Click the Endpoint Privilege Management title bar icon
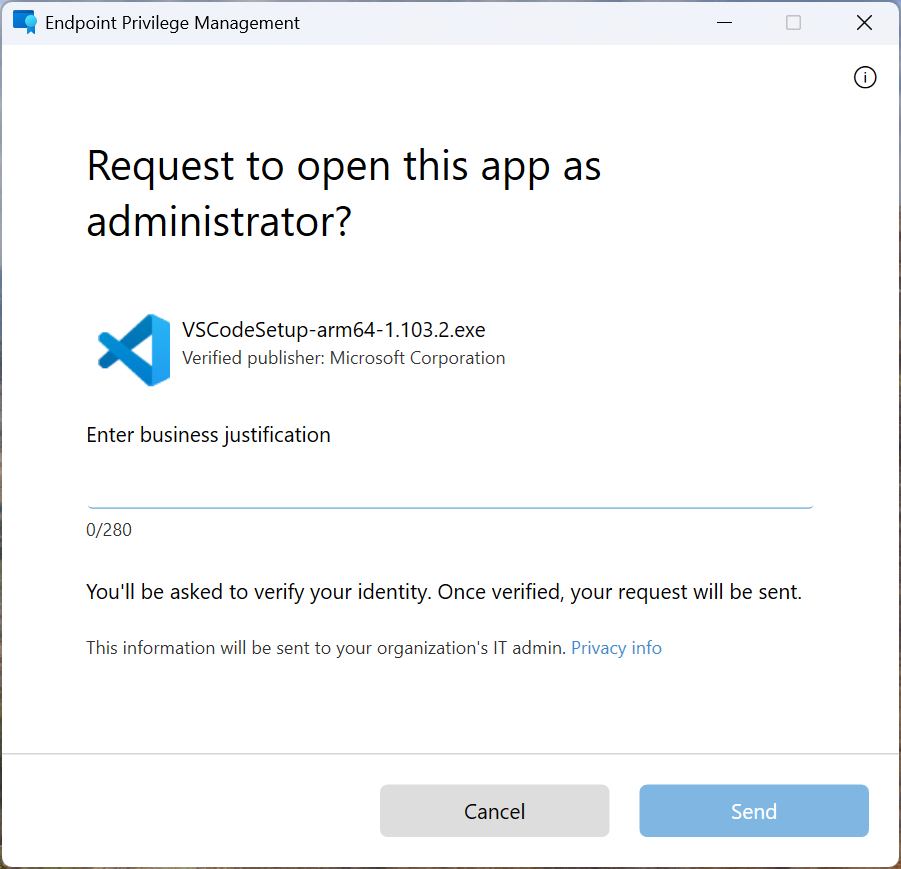The image size is (901, 869). click(25, 22)
